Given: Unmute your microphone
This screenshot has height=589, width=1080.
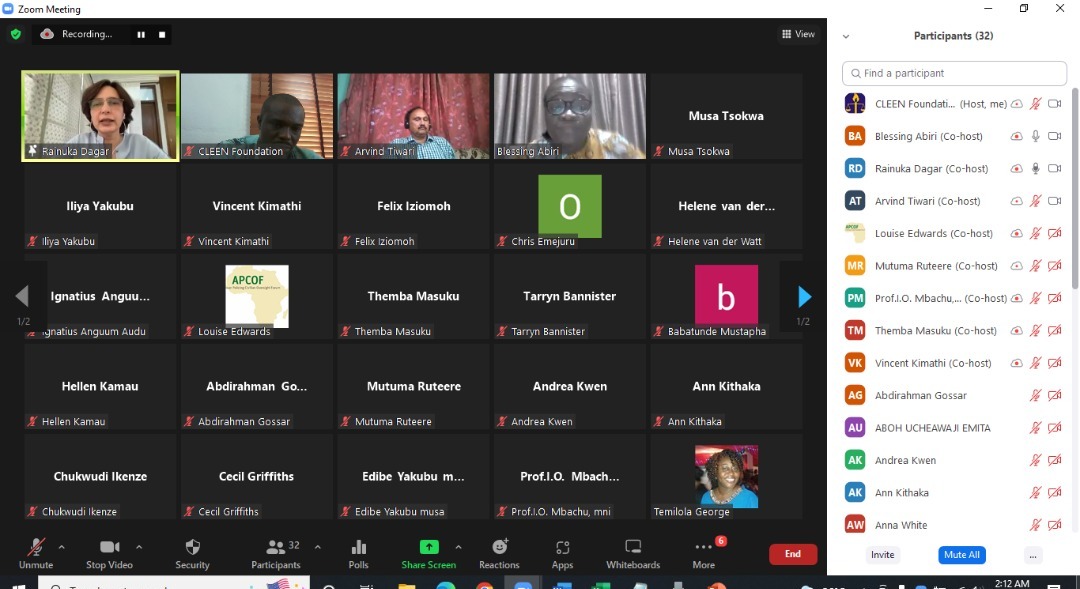Looking at the screenshot, I should tap(36, 554).
